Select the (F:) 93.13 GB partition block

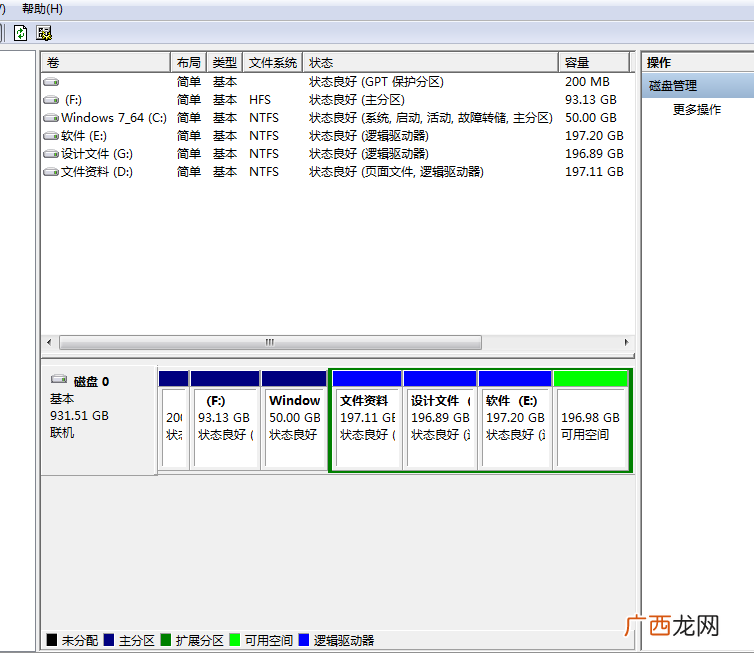point(225,420)
